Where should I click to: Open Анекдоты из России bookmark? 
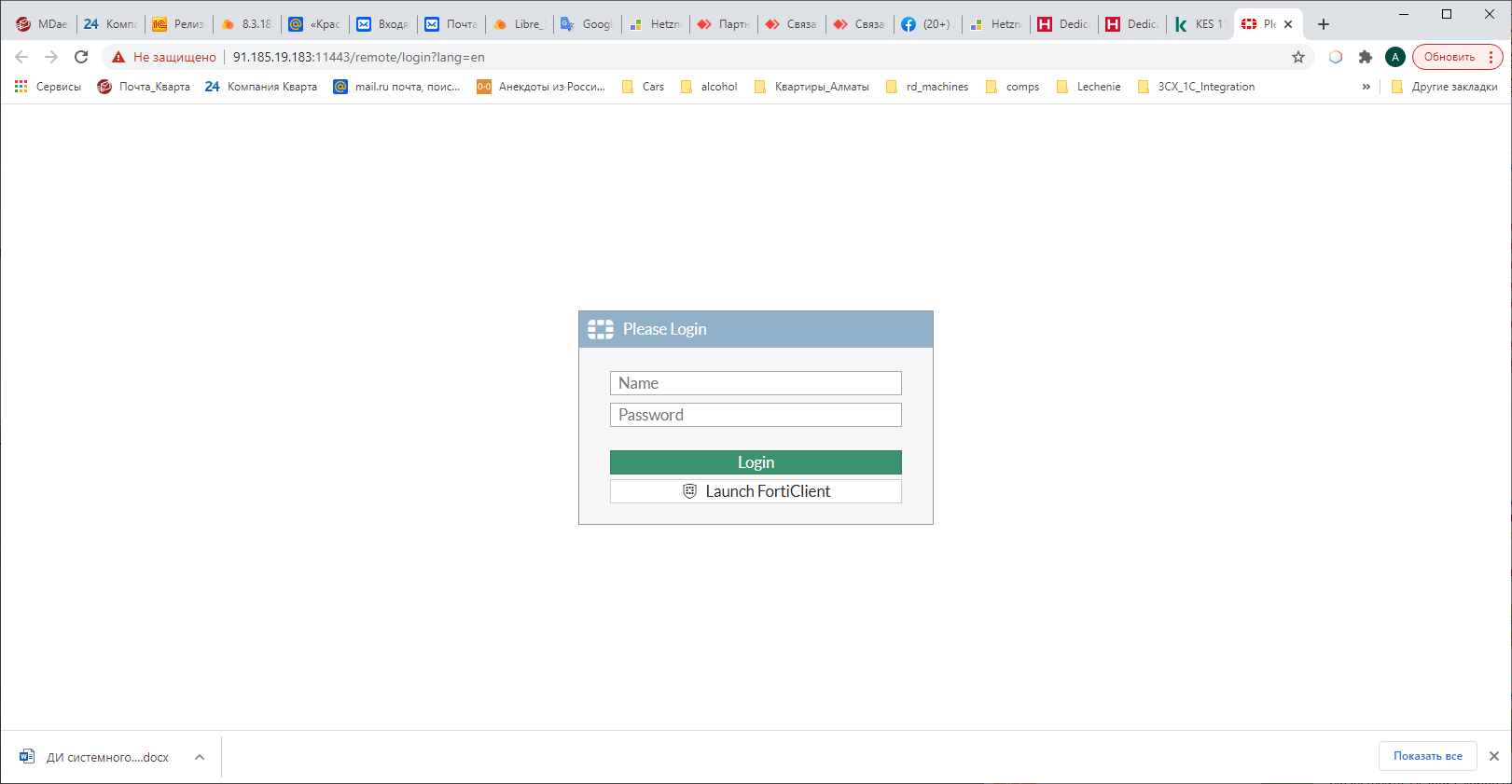(541, 87)
